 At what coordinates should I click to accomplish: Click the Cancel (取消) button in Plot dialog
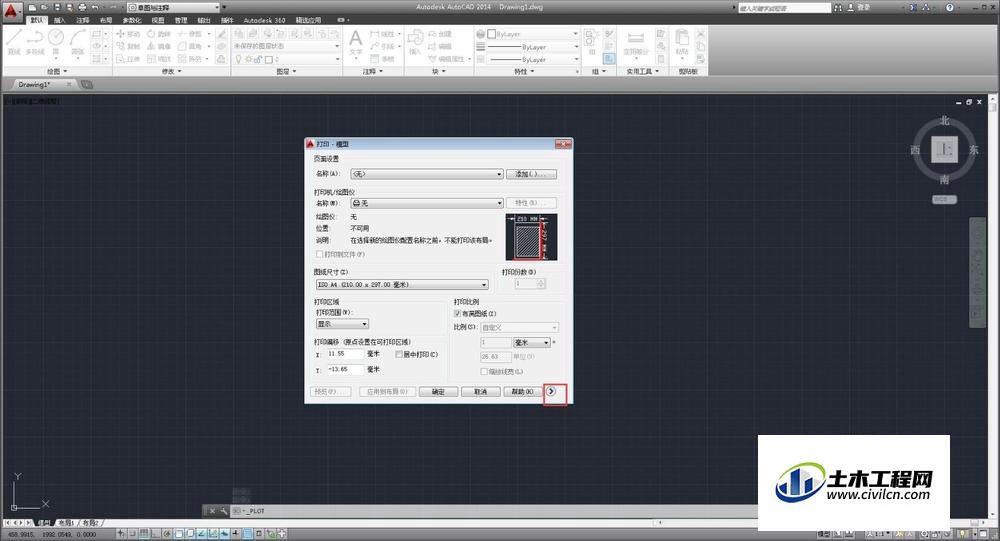tap(480, 392)
